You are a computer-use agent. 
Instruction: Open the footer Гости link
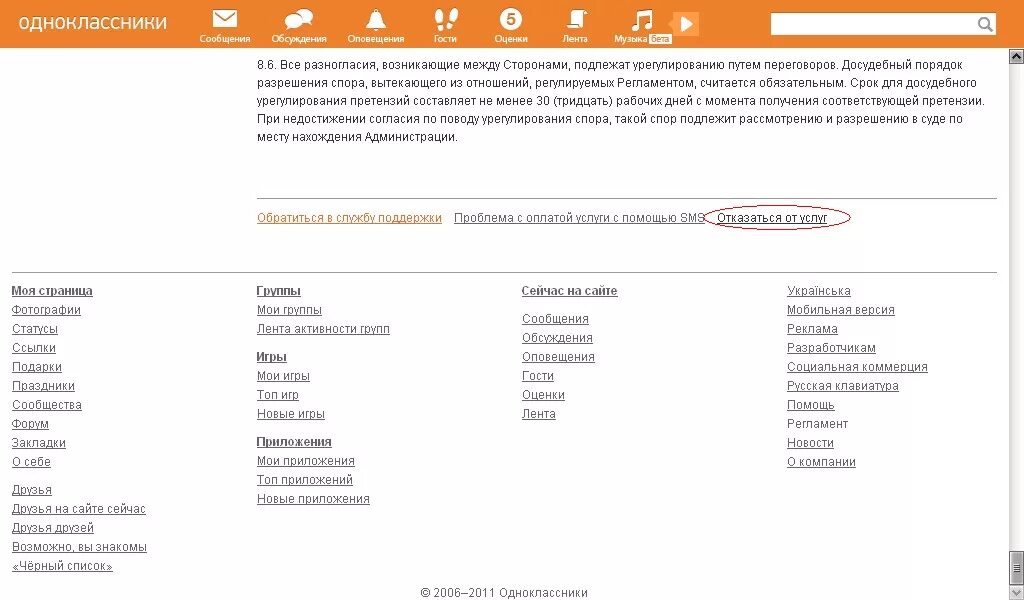pos(538,375)
